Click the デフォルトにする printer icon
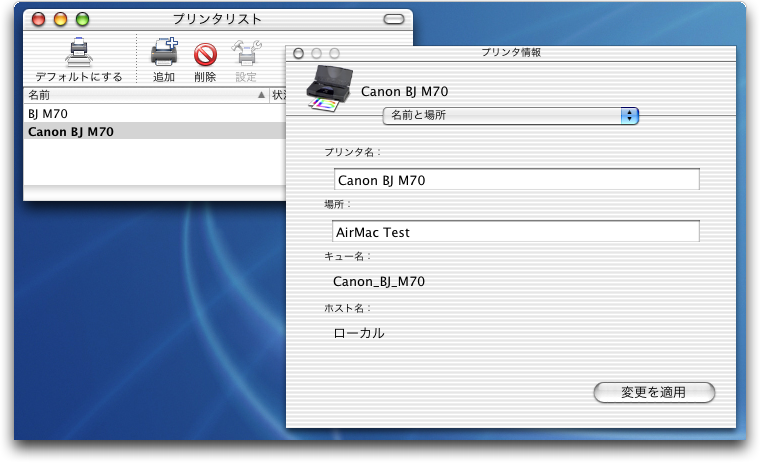This screenshot has width=760, height=463. coord(78,52)
